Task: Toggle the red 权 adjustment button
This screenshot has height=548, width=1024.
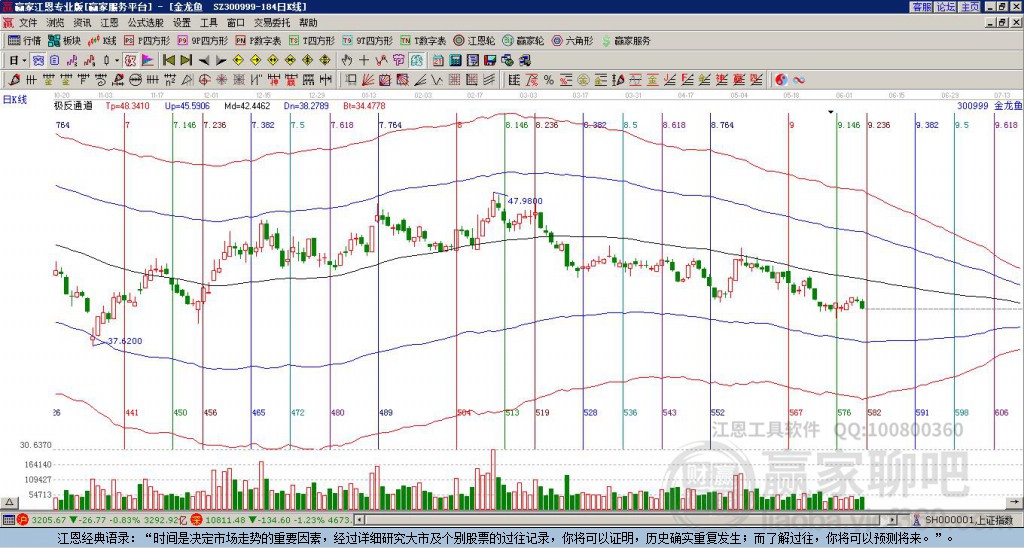Action: [x=131, y=61]
